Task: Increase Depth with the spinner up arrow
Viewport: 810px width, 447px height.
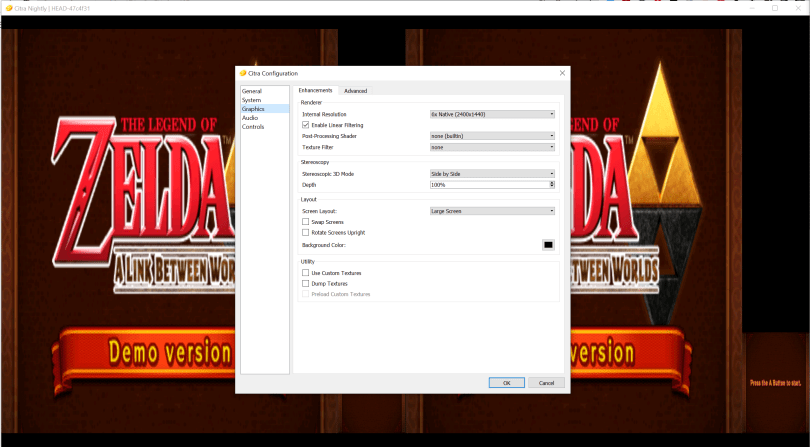Action: pos(552,183)
